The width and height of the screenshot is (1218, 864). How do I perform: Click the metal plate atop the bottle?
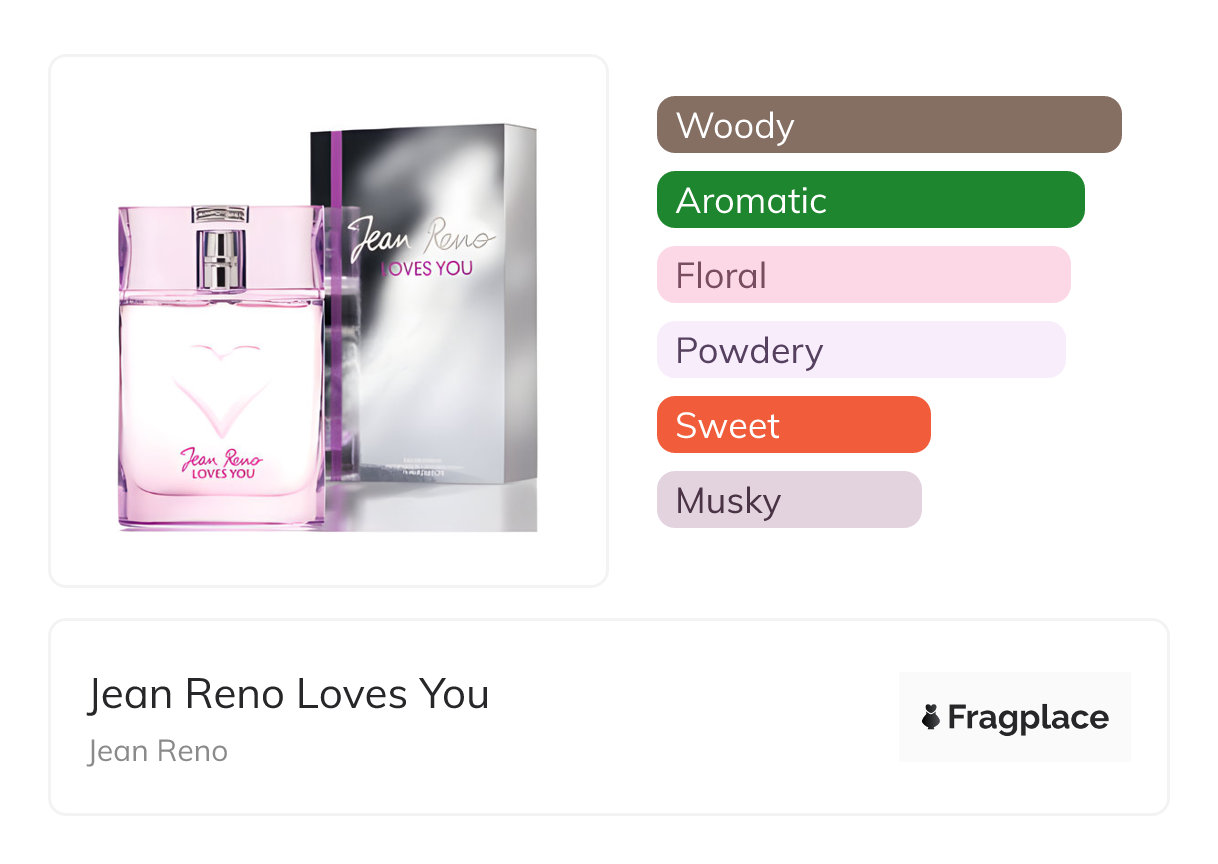tap(221, 212)
